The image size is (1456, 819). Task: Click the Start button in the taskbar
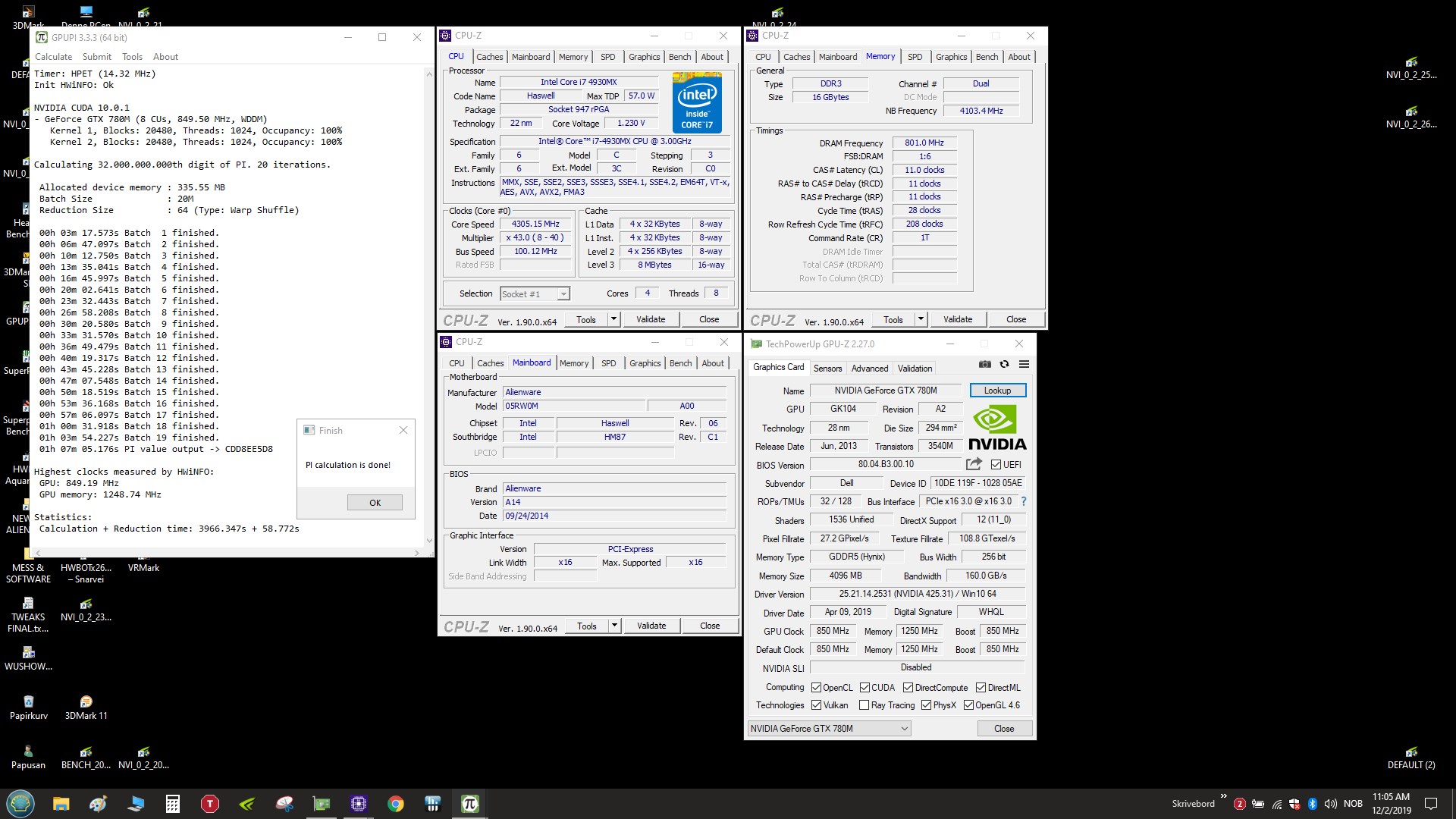pyautogui.click(x=20, y=803)
